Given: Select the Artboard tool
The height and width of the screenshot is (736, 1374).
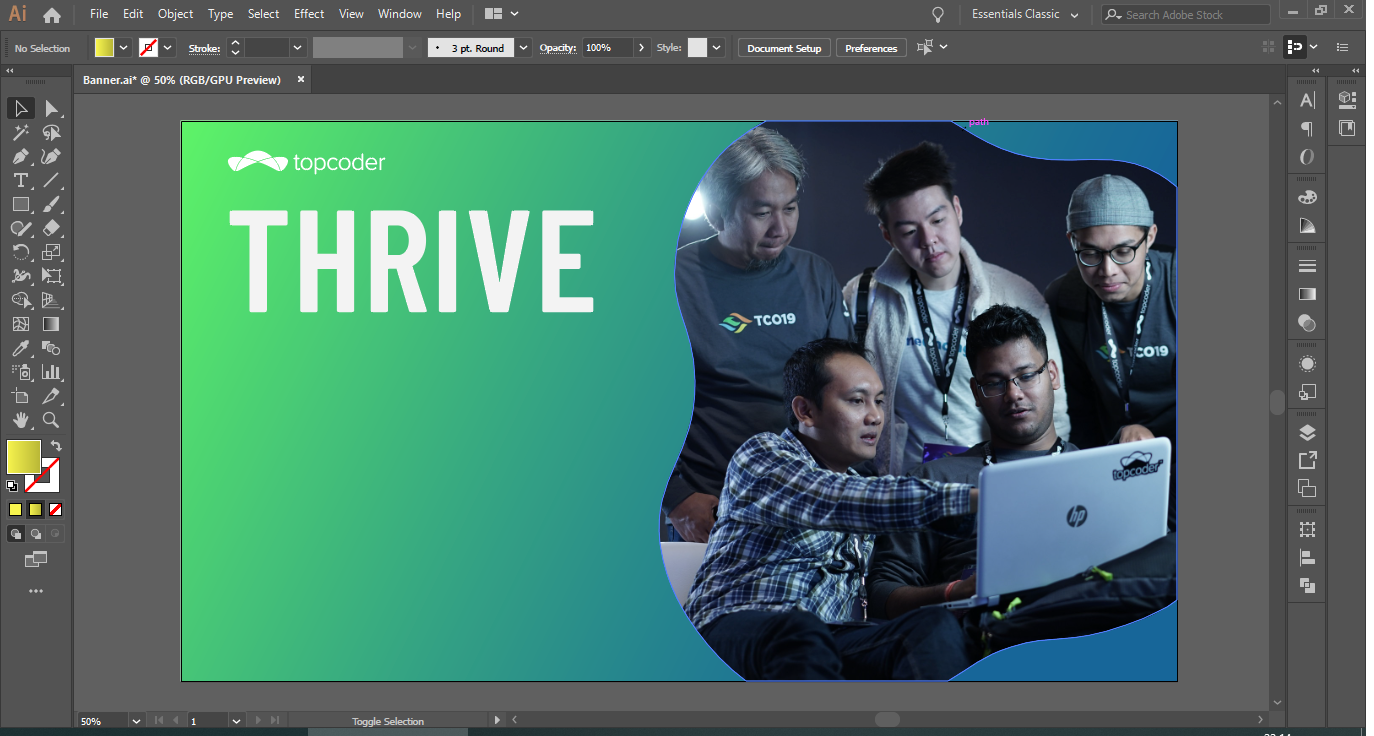Looking at the screenshot, I should point(20,396).
